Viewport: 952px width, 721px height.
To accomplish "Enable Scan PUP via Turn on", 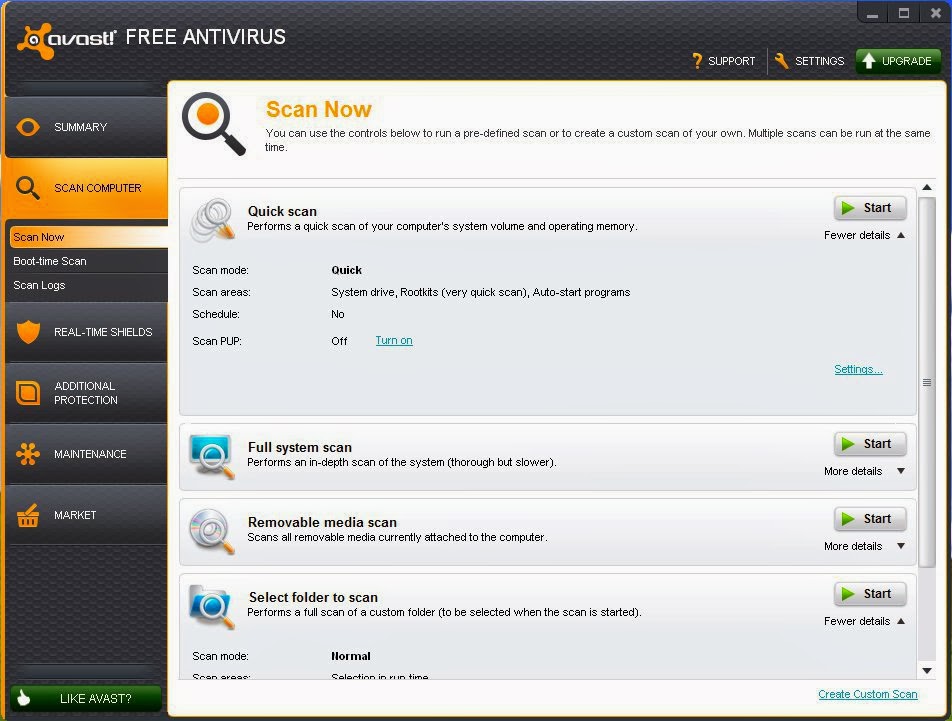I will tap(393, 340).
